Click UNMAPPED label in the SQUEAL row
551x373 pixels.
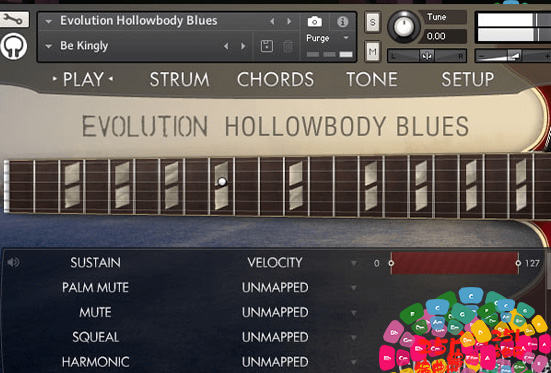(275, 337)
